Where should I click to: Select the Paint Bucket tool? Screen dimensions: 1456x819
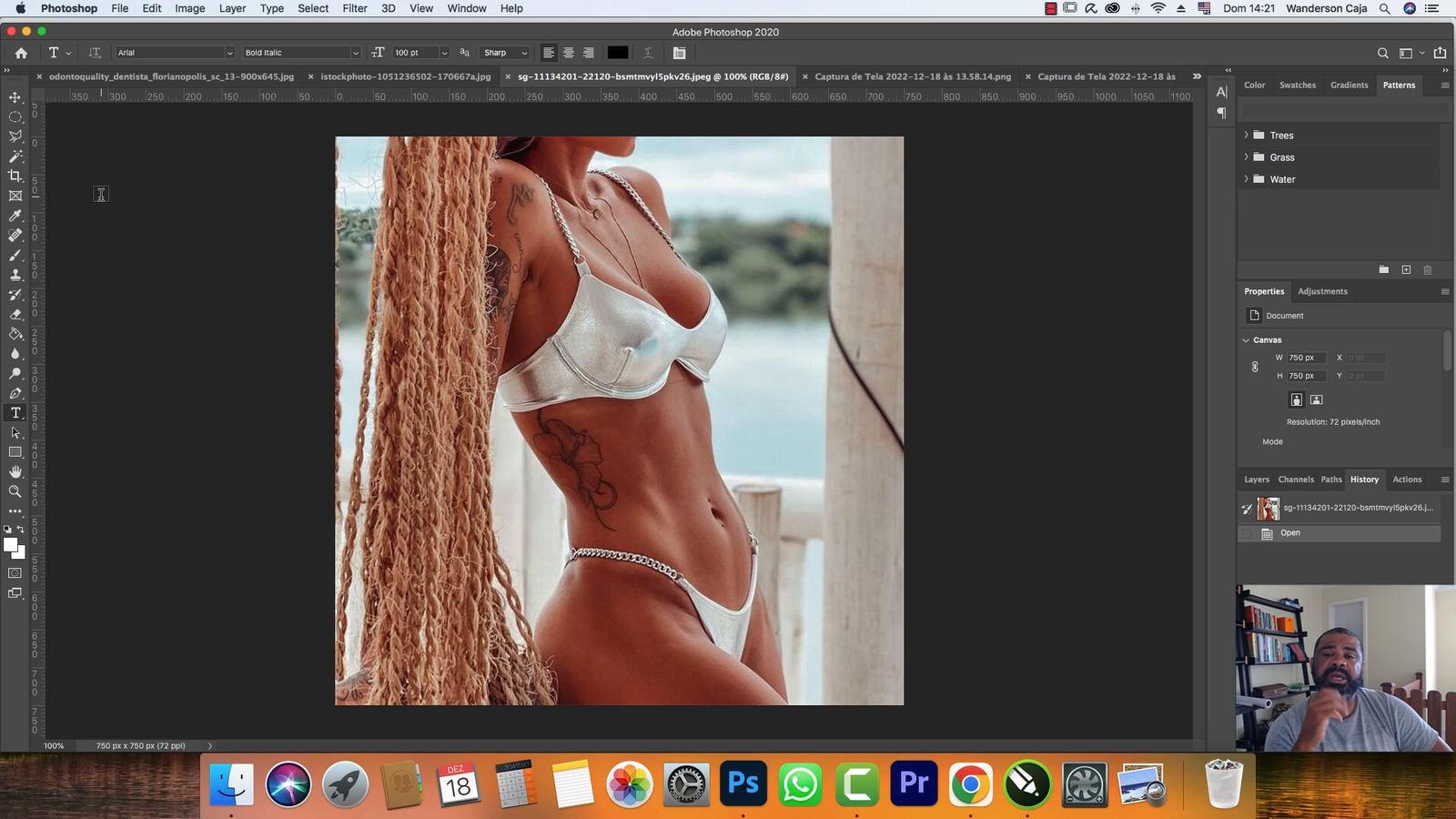coord(15,334)
